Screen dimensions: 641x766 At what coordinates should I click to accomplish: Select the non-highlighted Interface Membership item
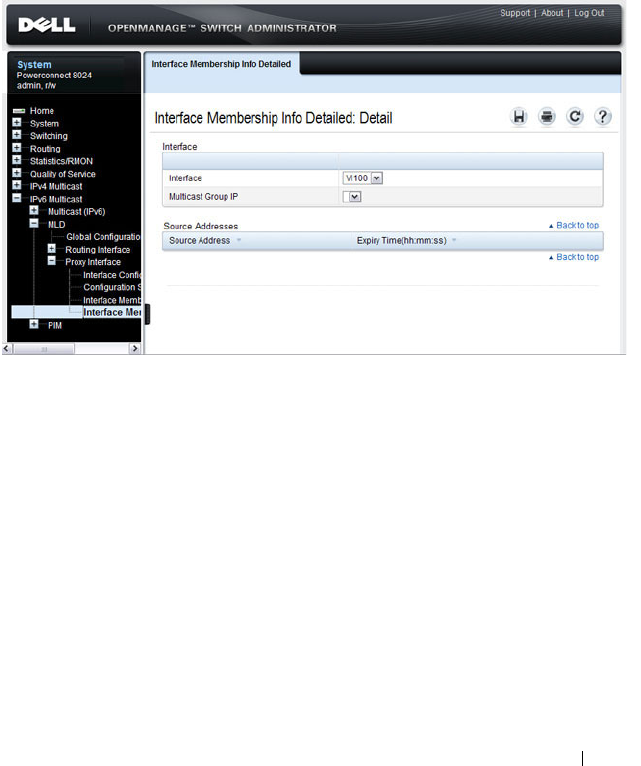pos(112,300)
